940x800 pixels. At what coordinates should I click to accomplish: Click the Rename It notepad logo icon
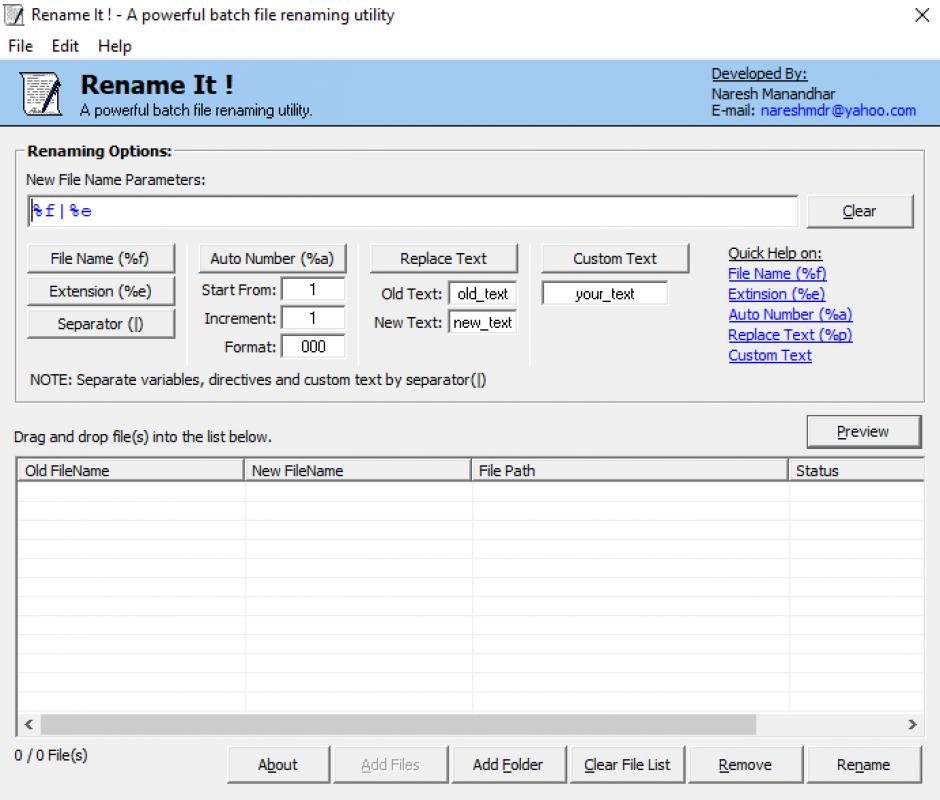pyautogui.click(x=41, y=93)
